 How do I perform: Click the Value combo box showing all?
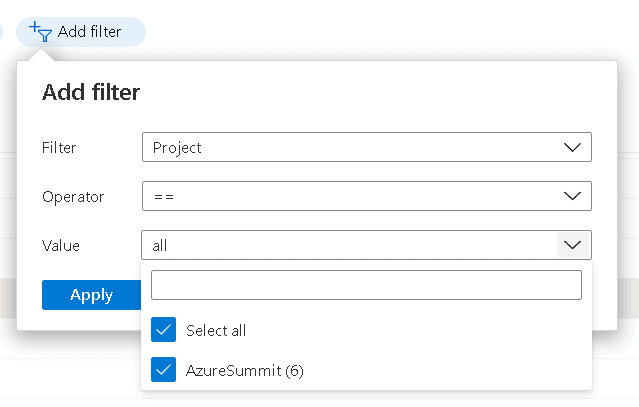point(366,245)
